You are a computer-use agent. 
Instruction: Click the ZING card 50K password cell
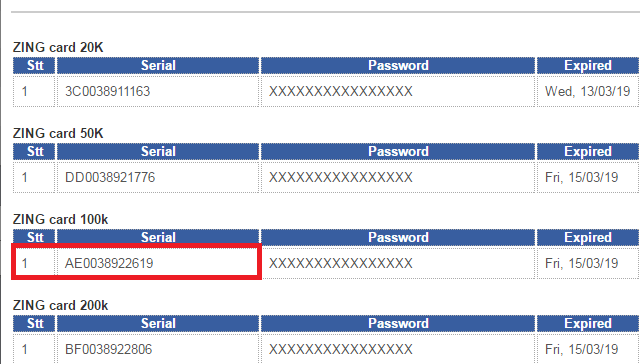click(398, 177)
